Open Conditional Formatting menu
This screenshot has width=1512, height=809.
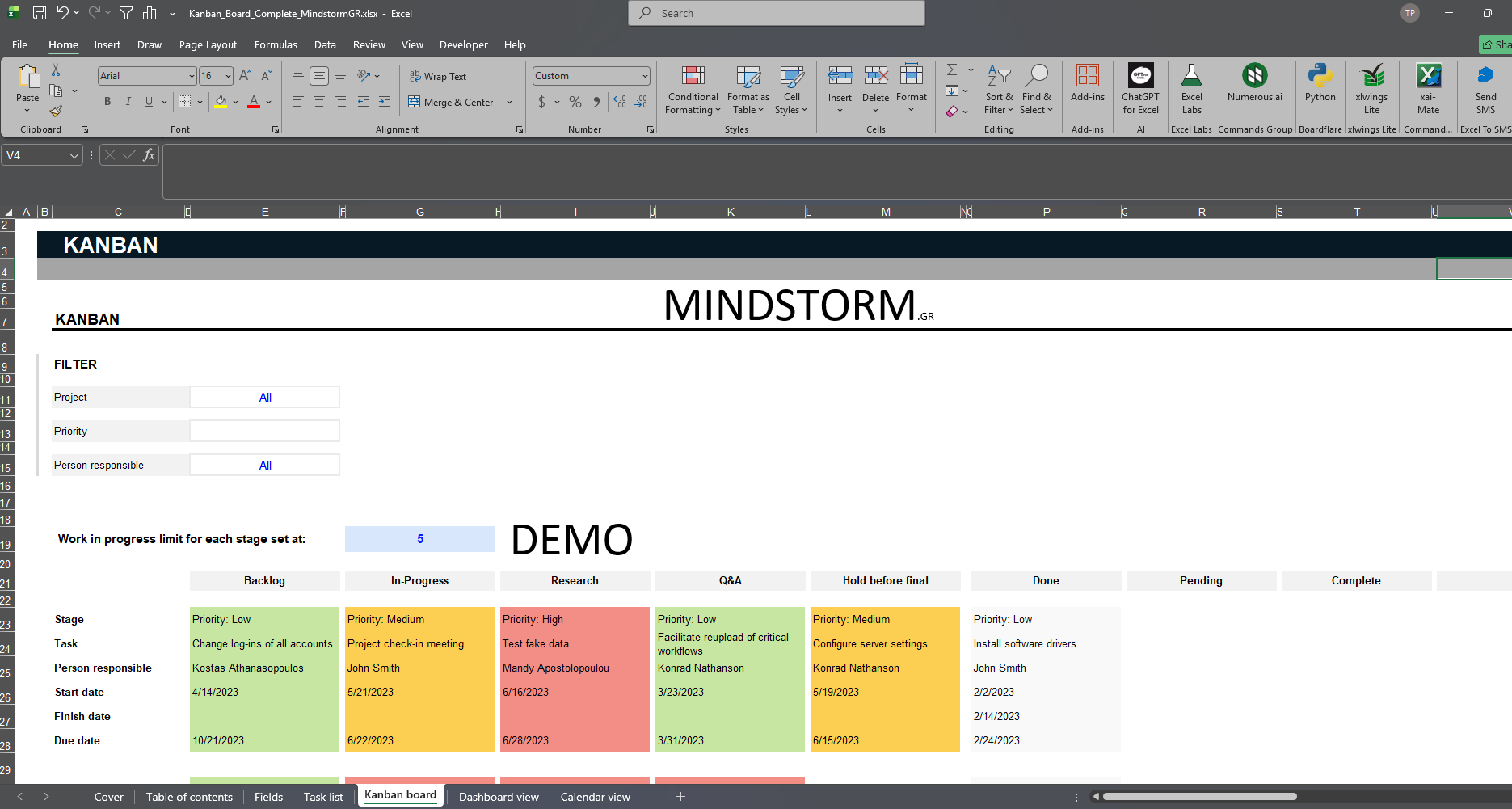point(693,91)
